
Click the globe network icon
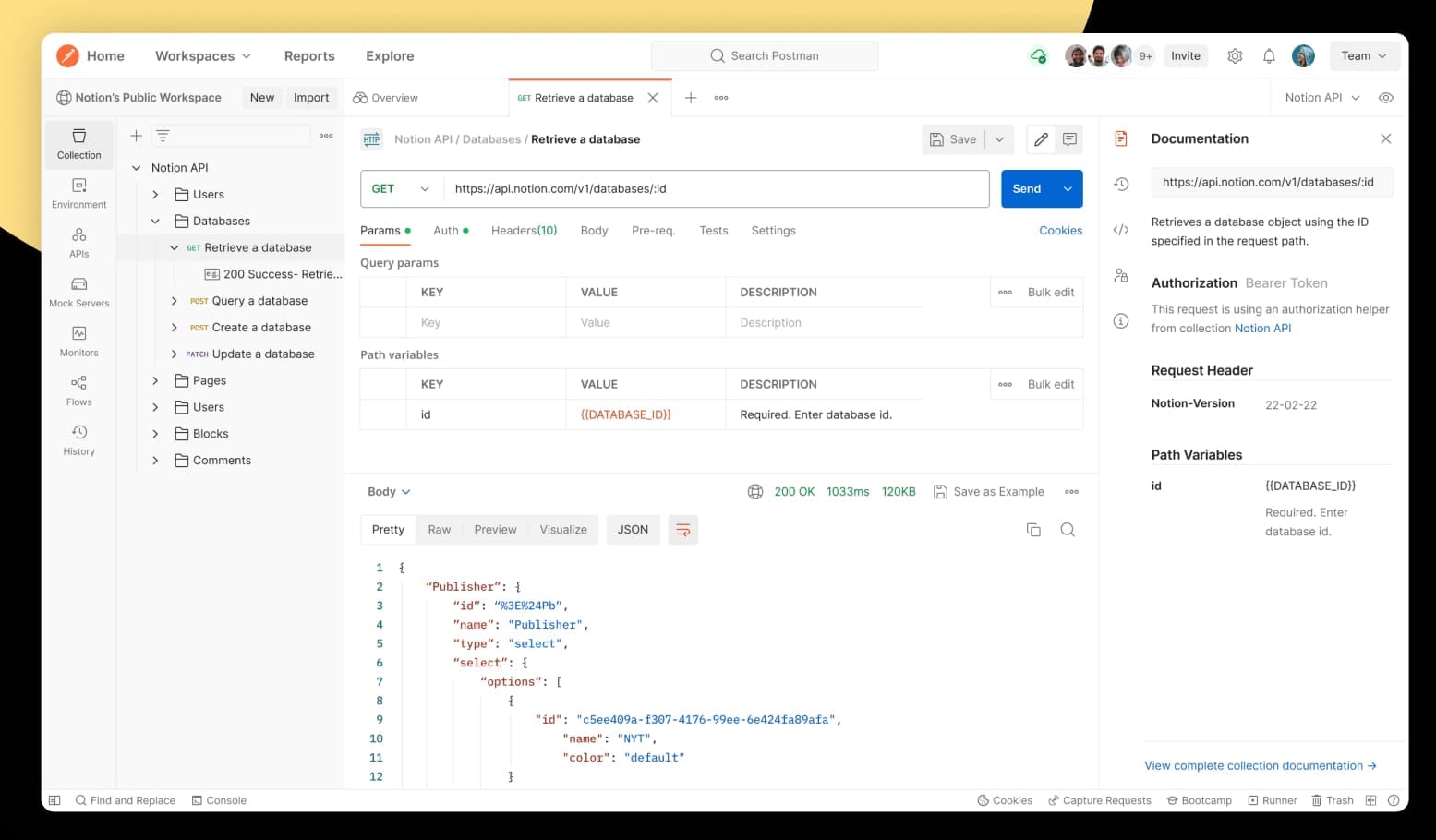coord(755,492)
